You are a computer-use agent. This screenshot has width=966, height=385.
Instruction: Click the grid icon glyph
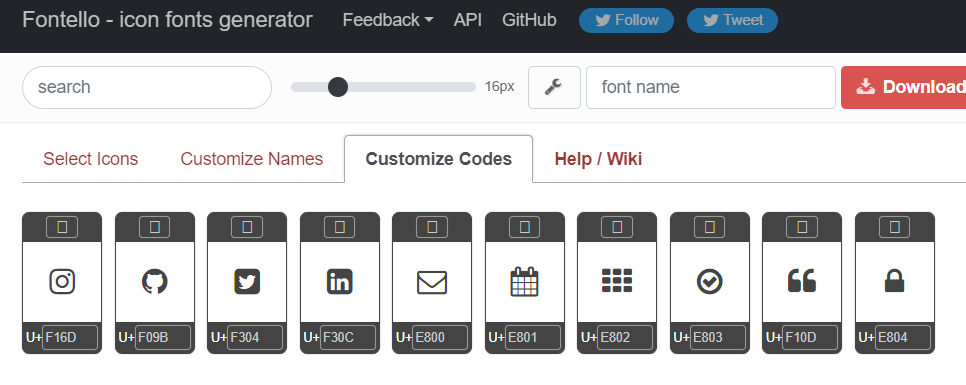(617, 281)
